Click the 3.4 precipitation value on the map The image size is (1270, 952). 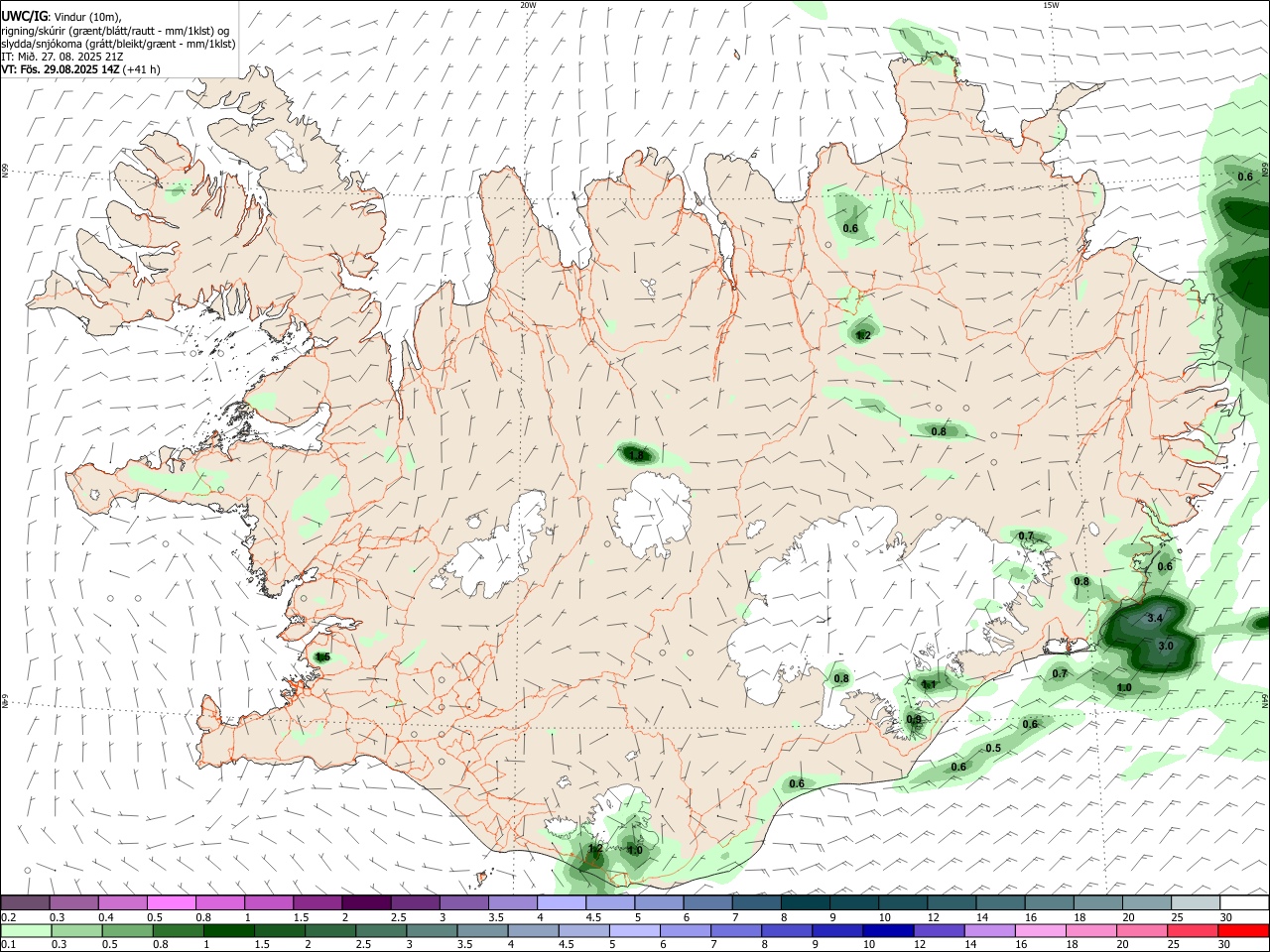pyautogui.click(x=1154, y=618)
